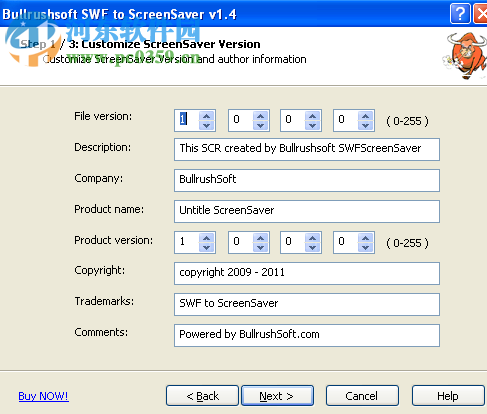Increase fourth Product version number spinner
The width and height of the screenshot is (487, 414).
[x=366, y=238]
